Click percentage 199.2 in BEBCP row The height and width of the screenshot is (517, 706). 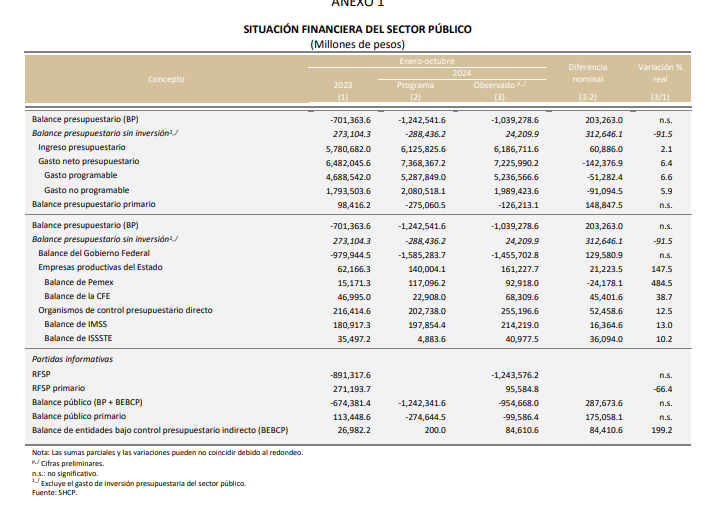tap(661, 430)
